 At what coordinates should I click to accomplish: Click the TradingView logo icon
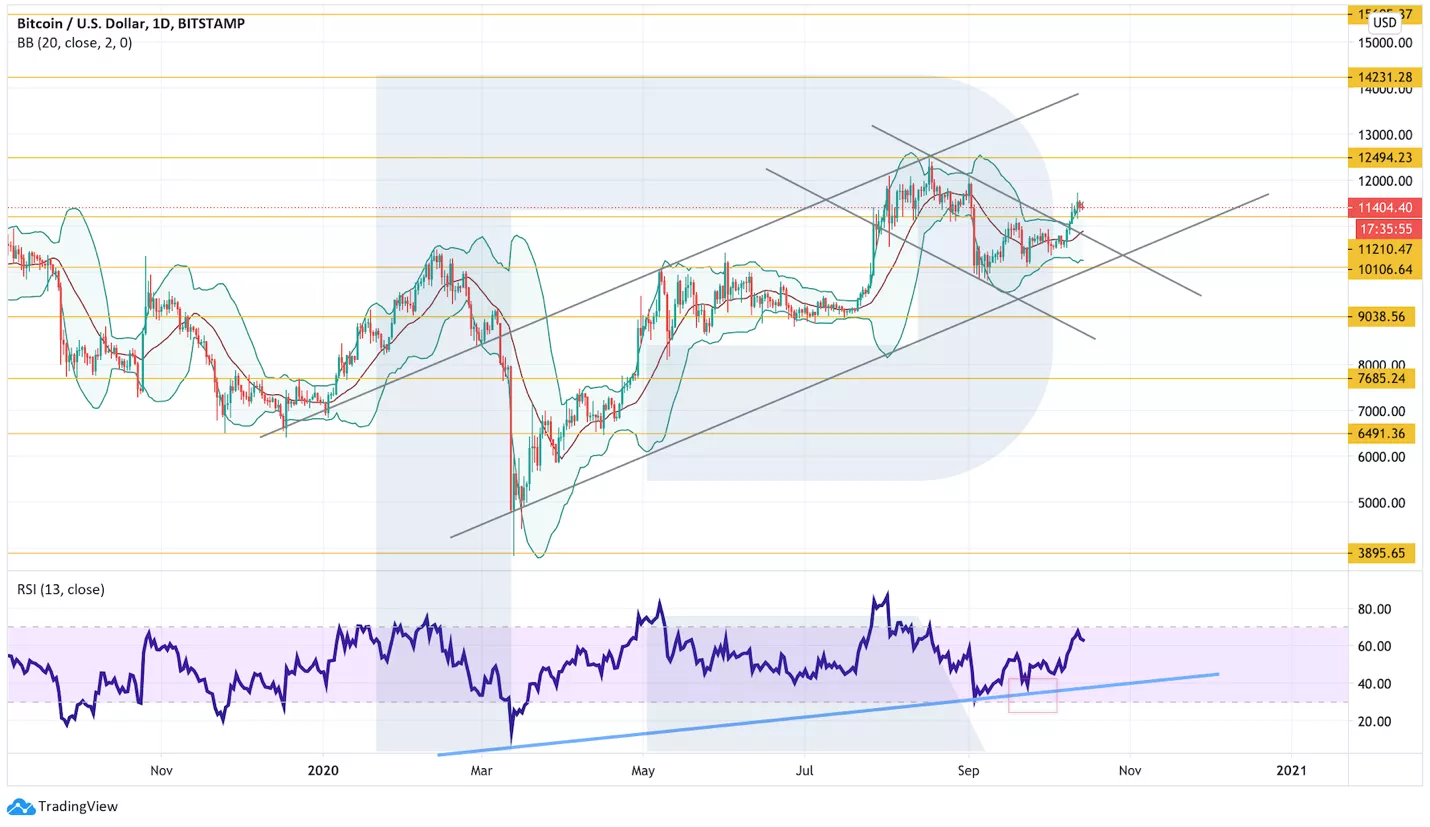[x=21, y=806]
